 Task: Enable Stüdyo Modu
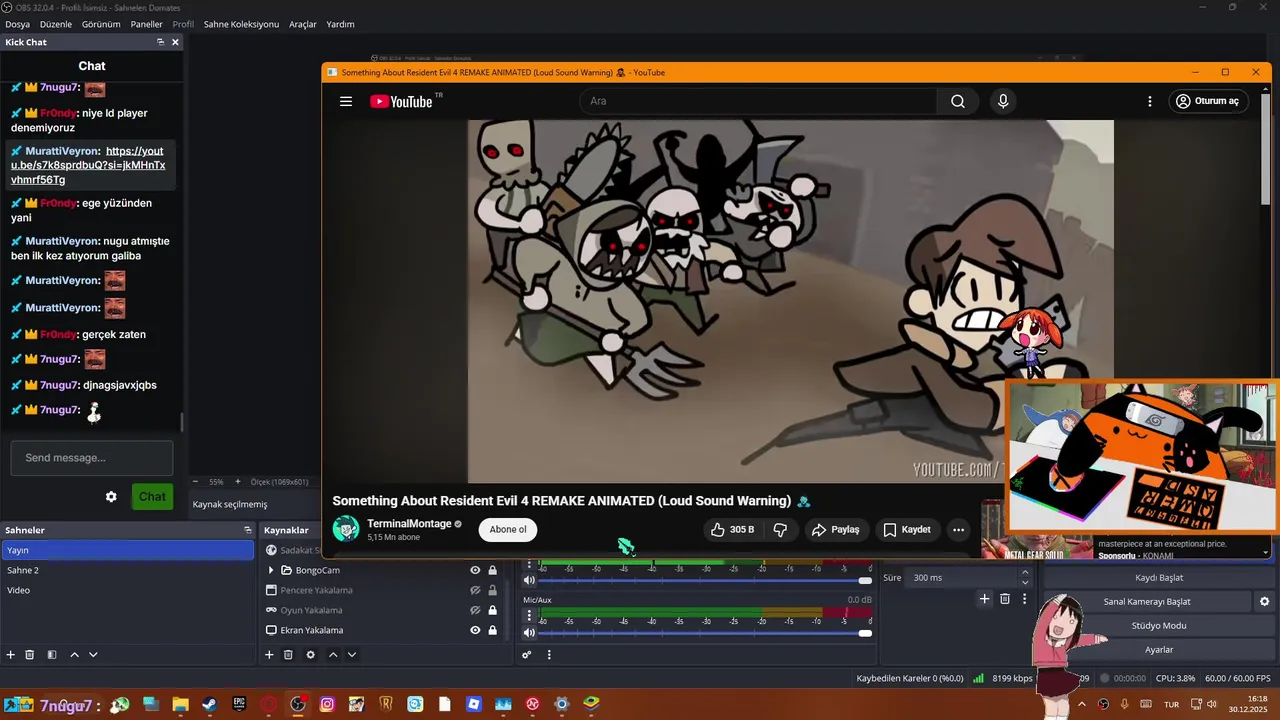1159,626
